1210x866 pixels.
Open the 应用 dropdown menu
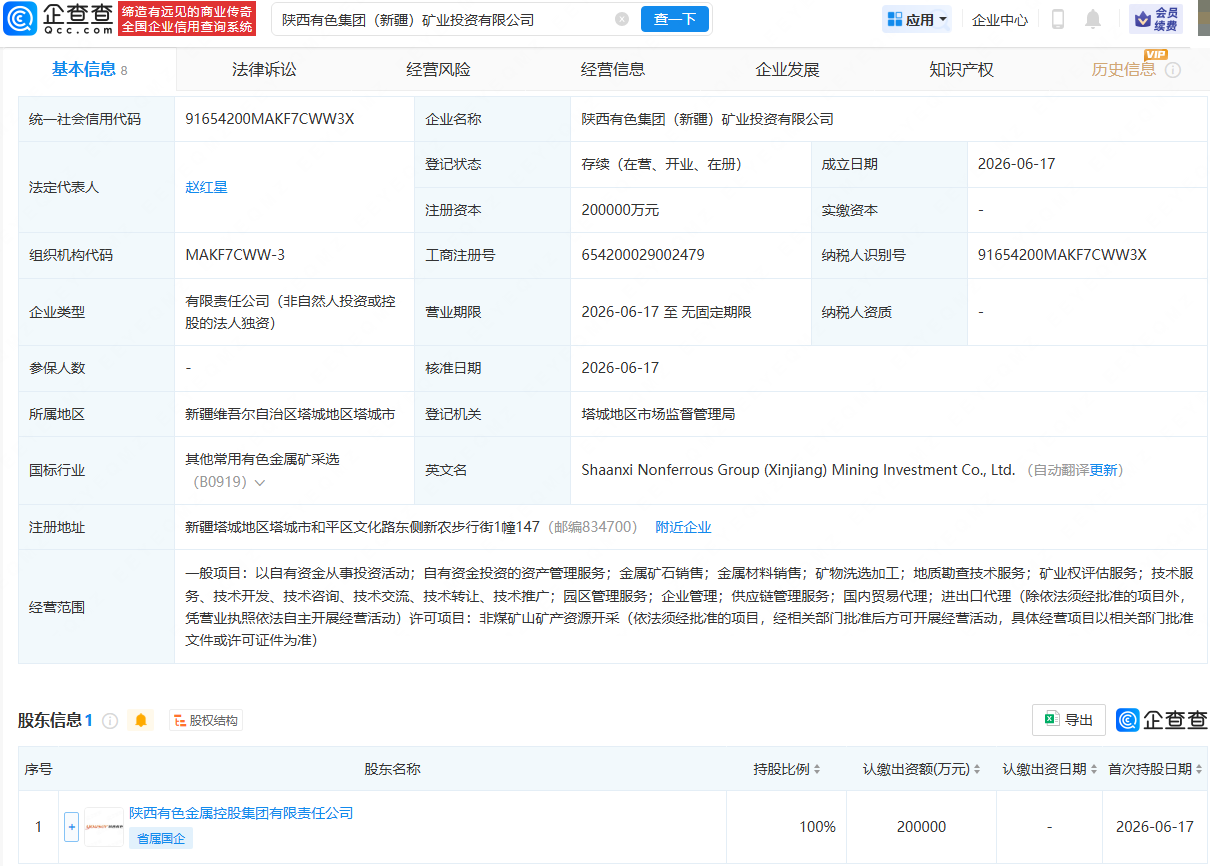pos(917,19)
